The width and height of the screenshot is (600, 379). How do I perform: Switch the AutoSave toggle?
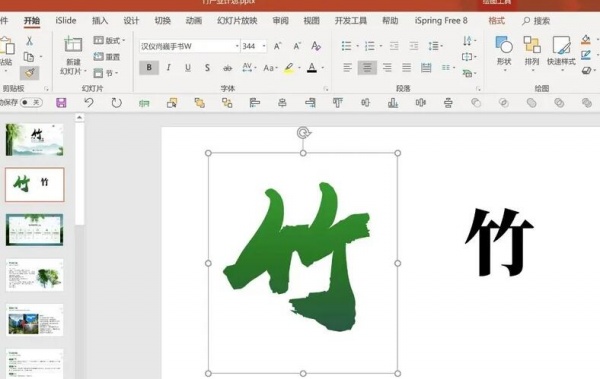tap(31, 102)
